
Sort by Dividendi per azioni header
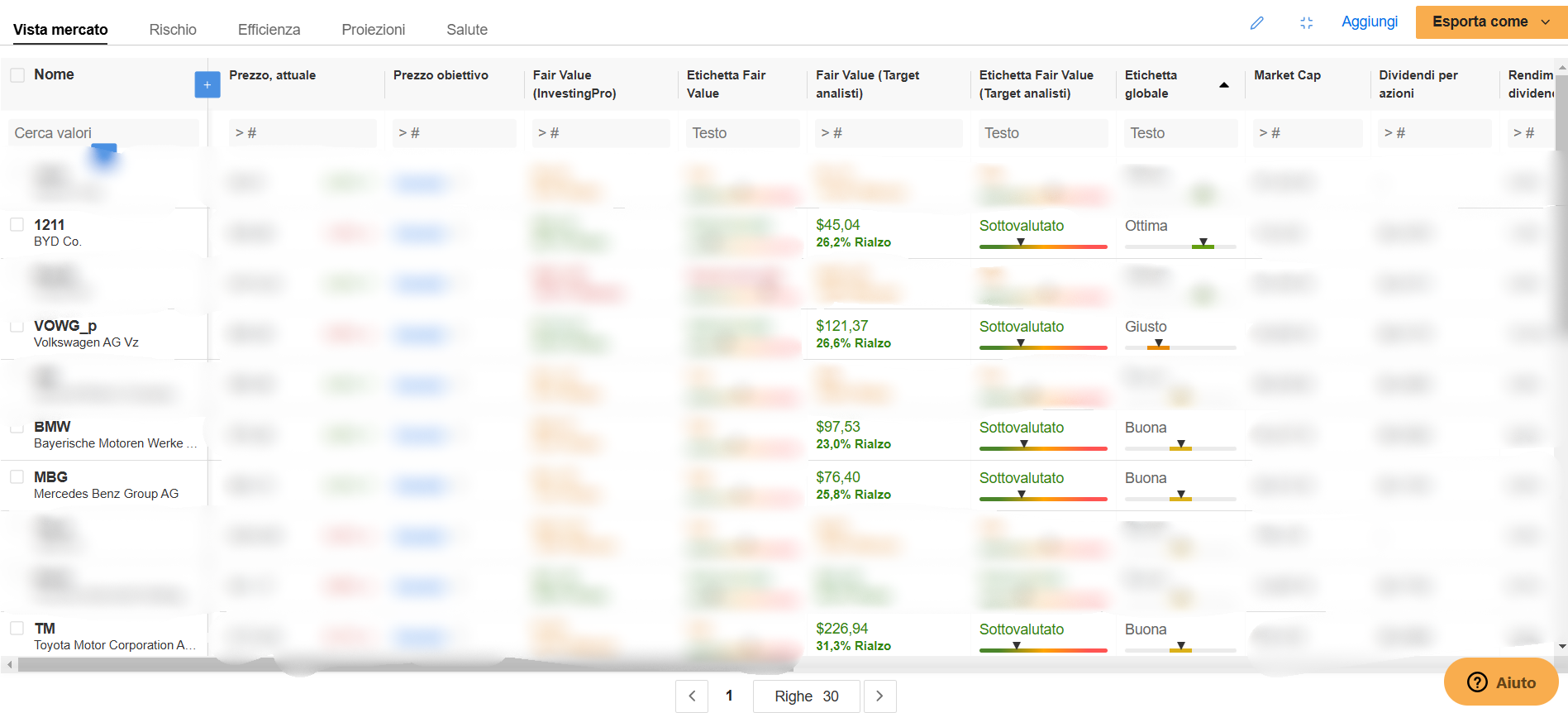coord(1418,84)
